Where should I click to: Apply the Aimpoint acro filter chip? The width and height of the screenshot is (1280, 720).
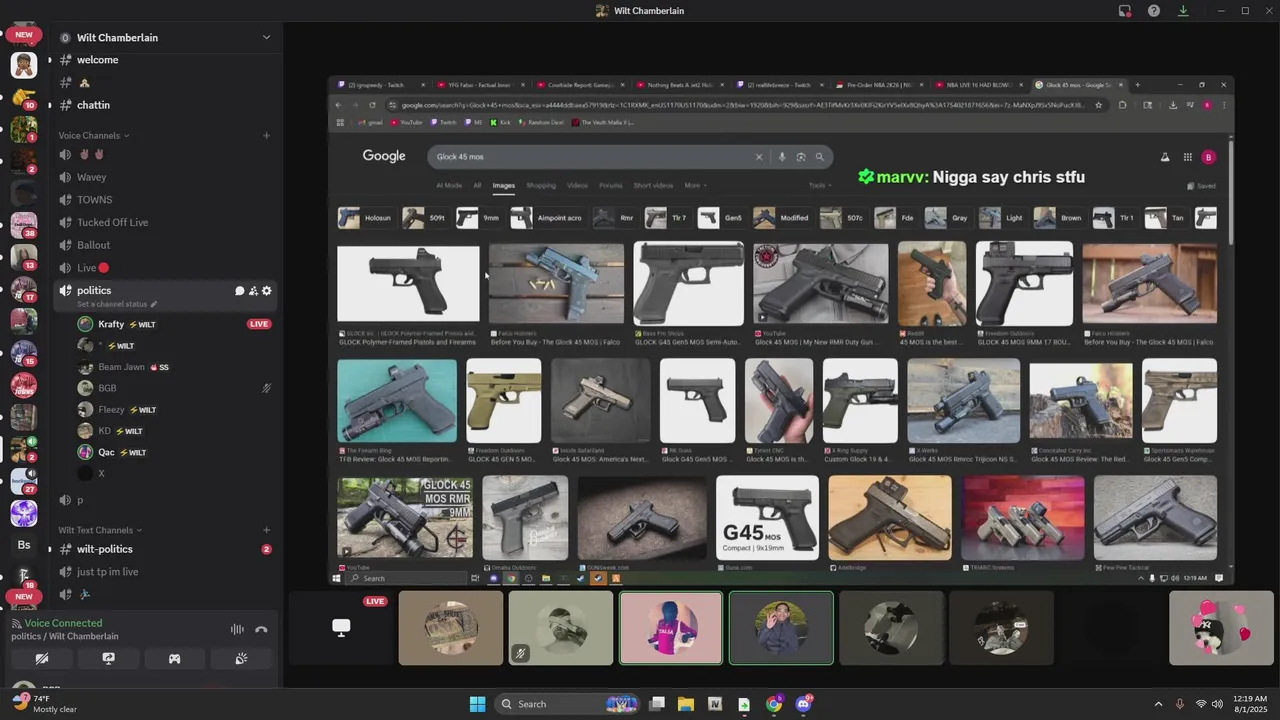click(x=547, y=218)
